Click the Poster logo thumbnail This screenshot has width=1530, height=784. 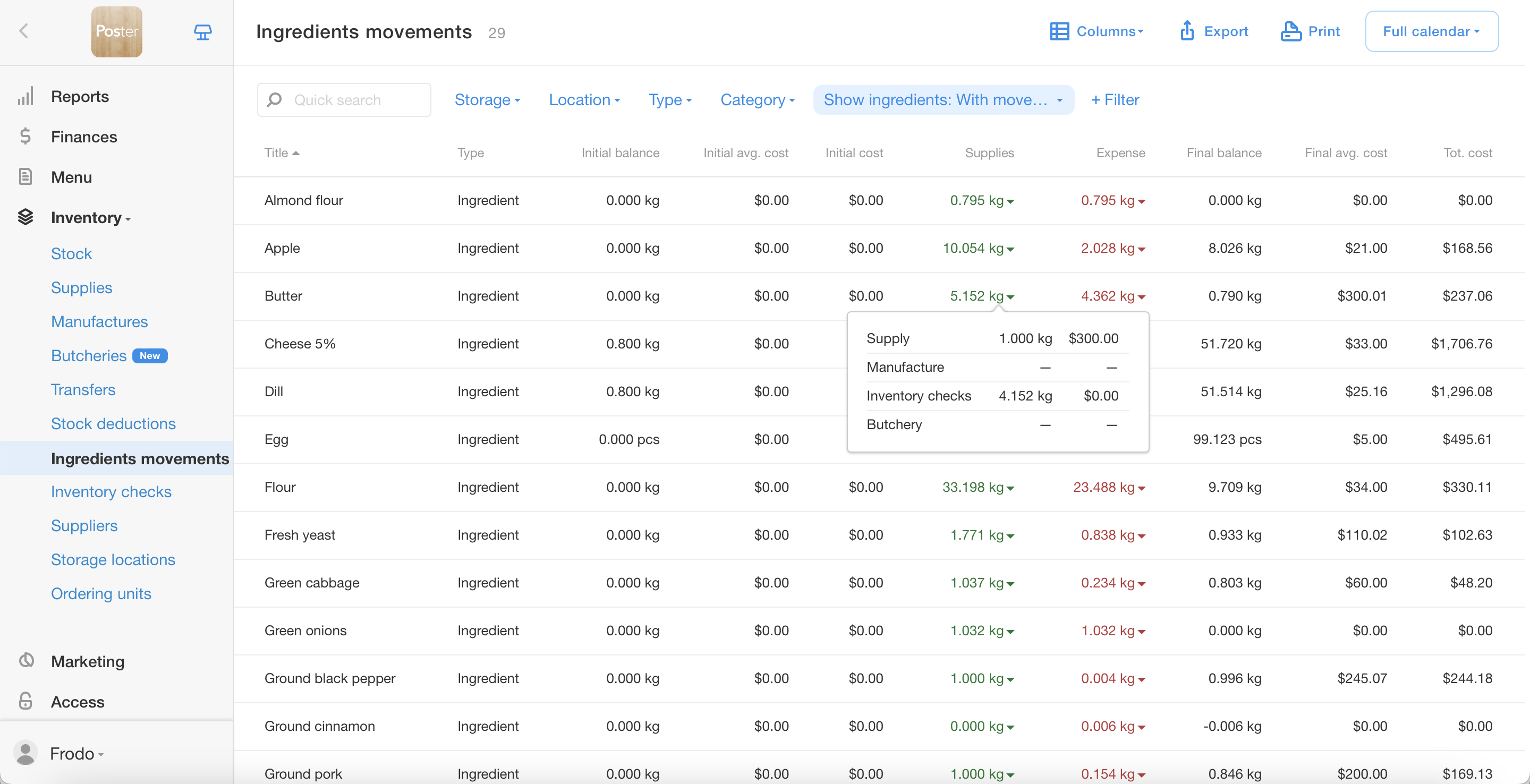click(x=116, y=31)
